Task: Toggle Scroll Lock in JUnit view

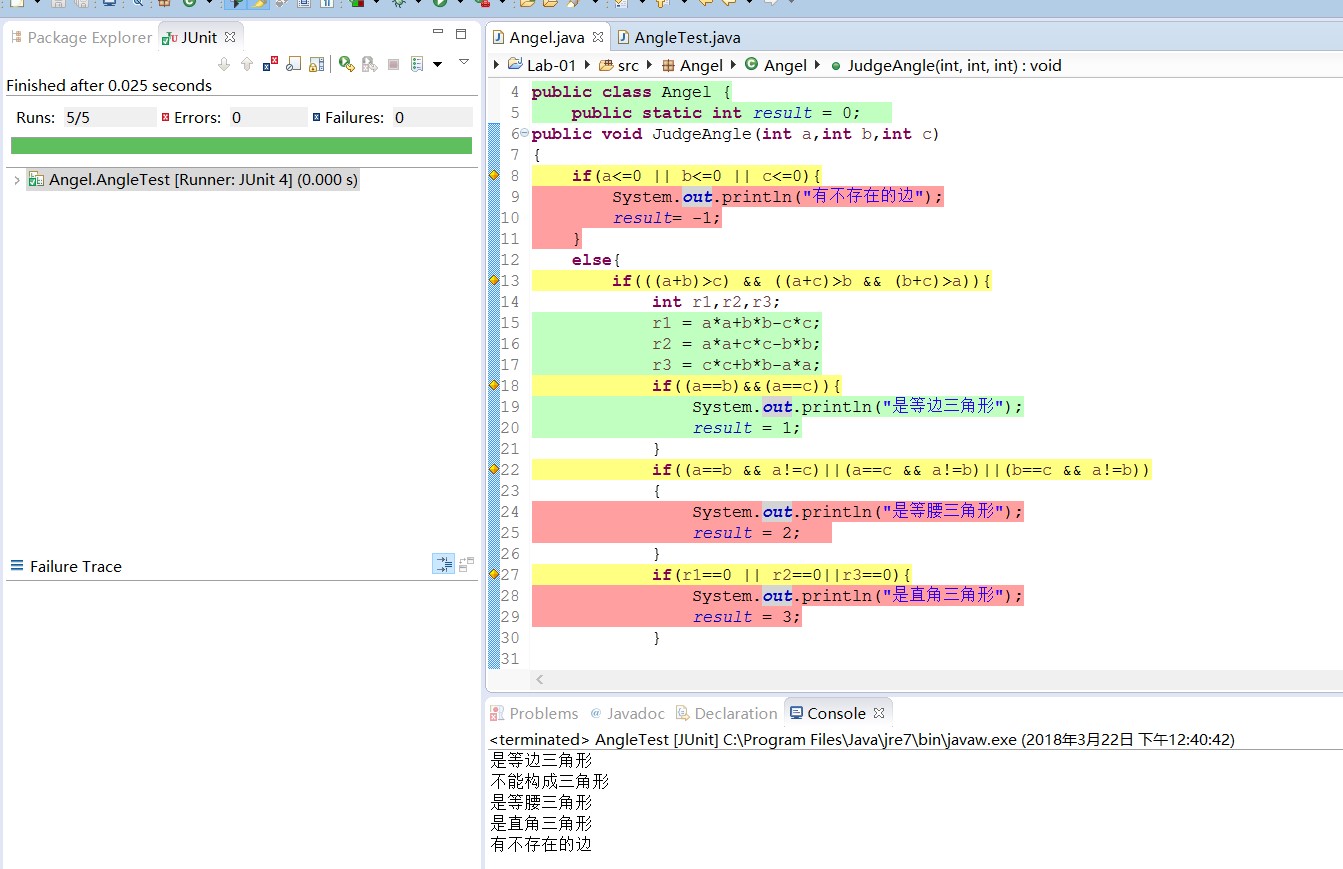Action: click(x=317, y=64)
